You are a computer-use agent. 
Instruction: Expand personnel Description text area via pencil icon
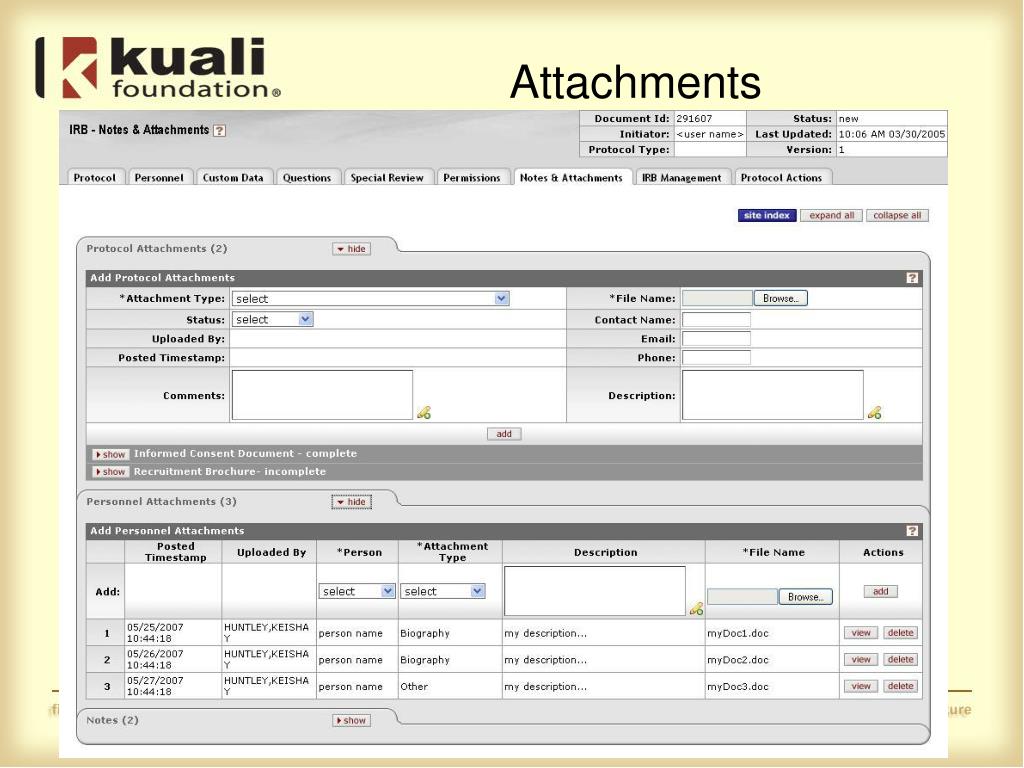(x=696, y=609)
